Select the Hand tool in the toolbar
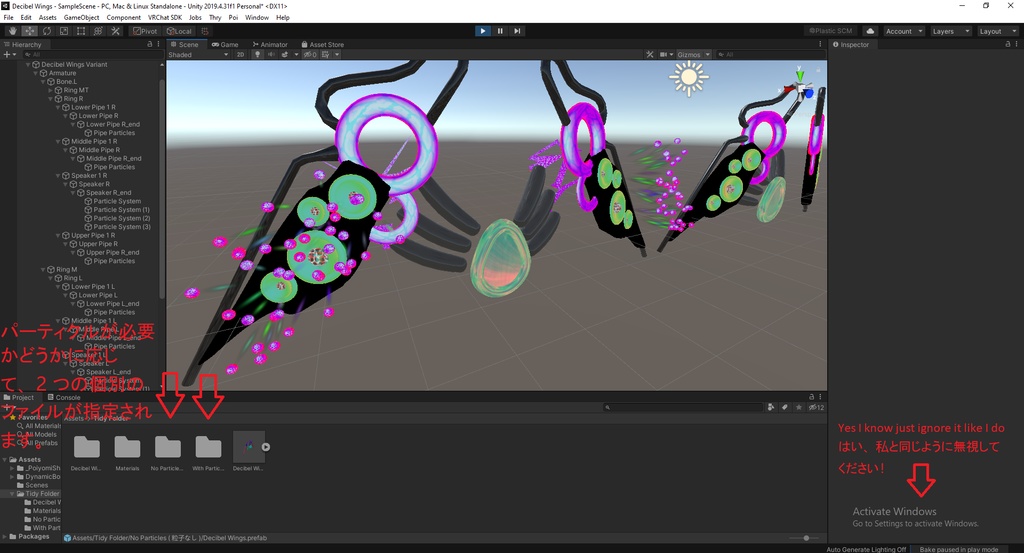Image resolution: width=1024 pixels, height=553 pixels. [x=12, y=31]
